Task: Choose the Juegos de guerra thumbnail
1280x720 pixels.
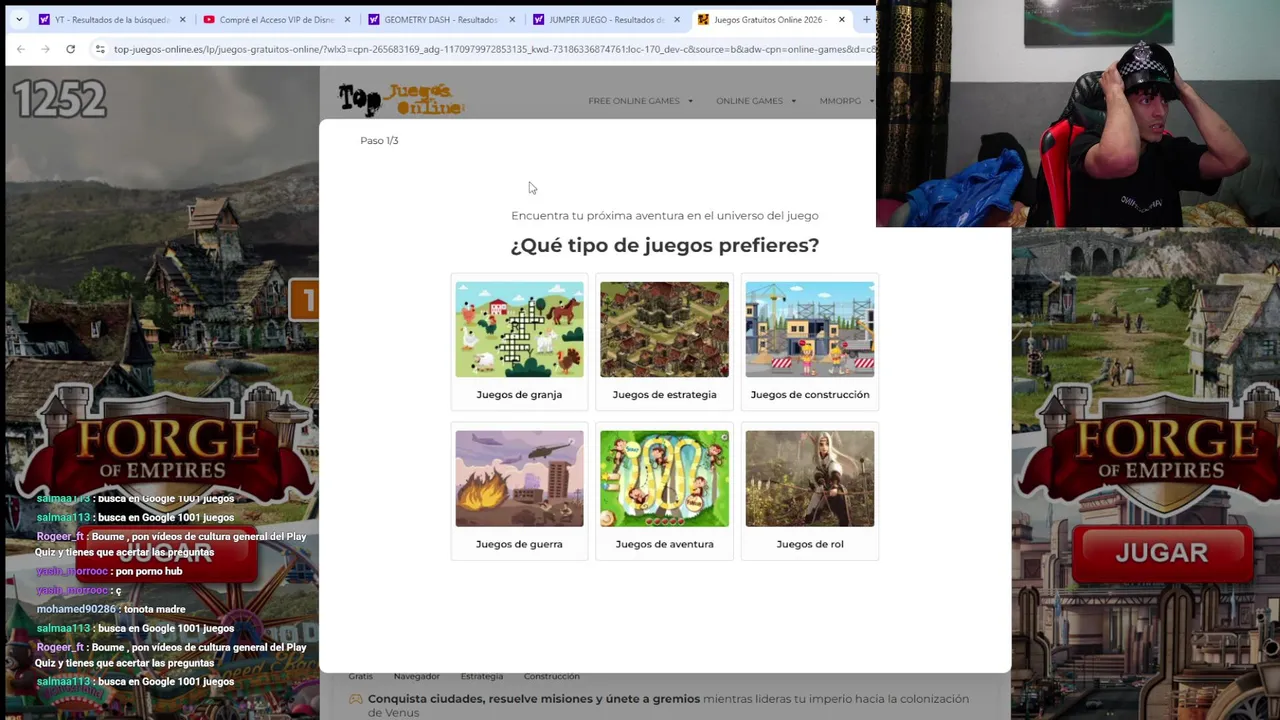Action: [519, 478]
